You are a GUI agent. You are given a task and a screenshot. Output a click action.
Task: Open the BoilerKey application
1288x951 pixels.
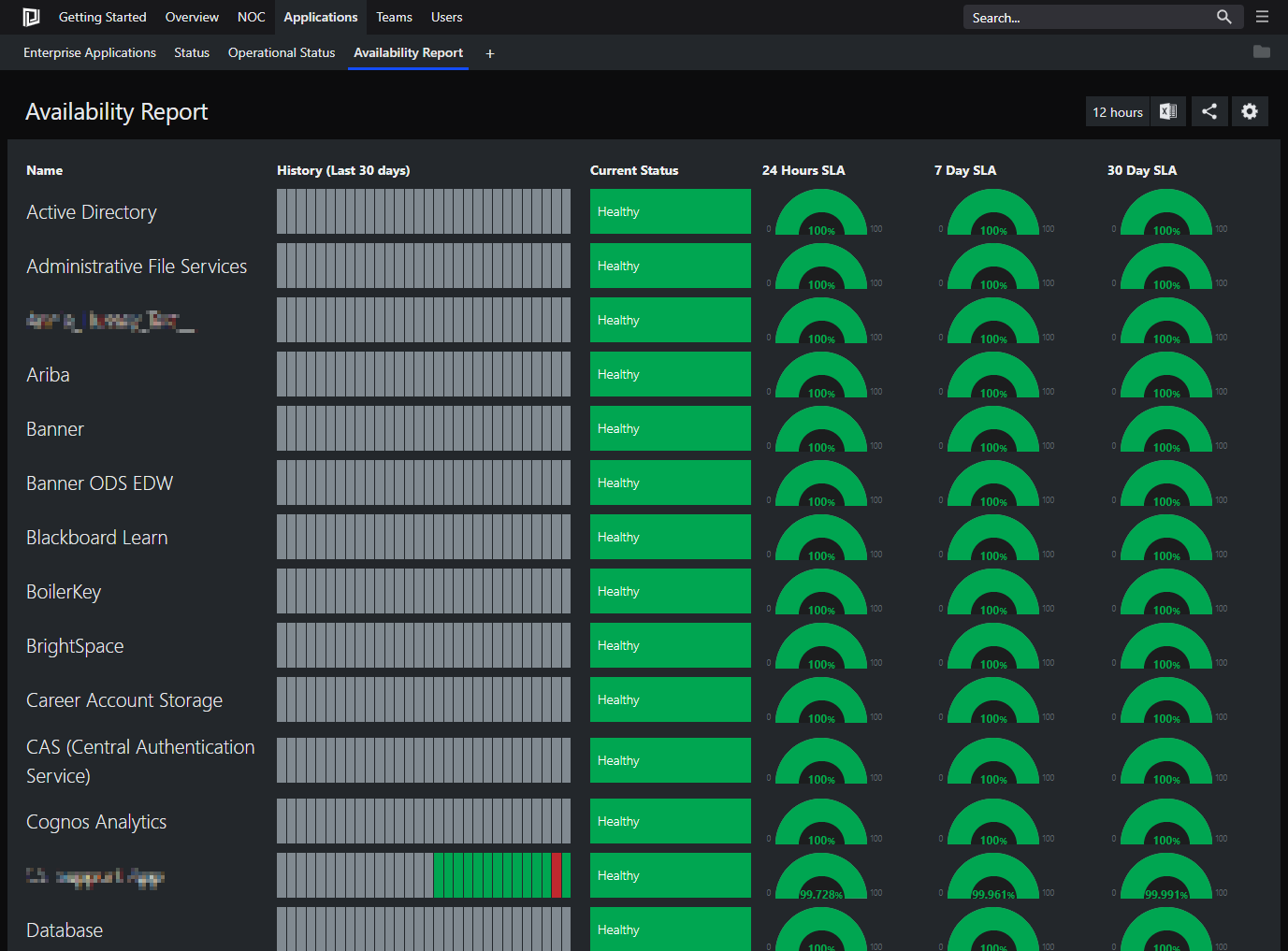(64, 591)
